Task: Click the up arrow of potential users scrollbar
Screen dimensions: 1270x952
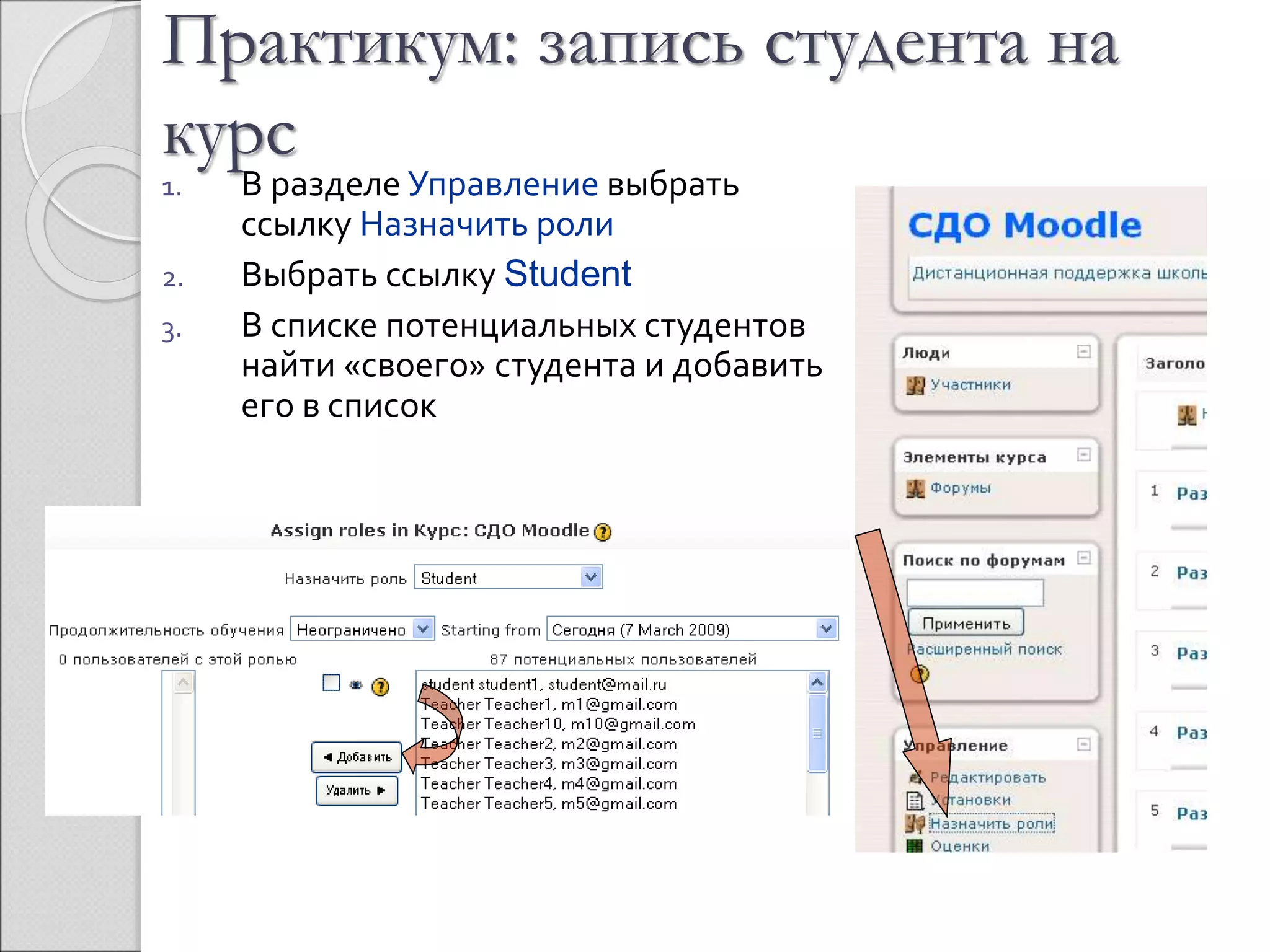Action: [x=817, y=683]
